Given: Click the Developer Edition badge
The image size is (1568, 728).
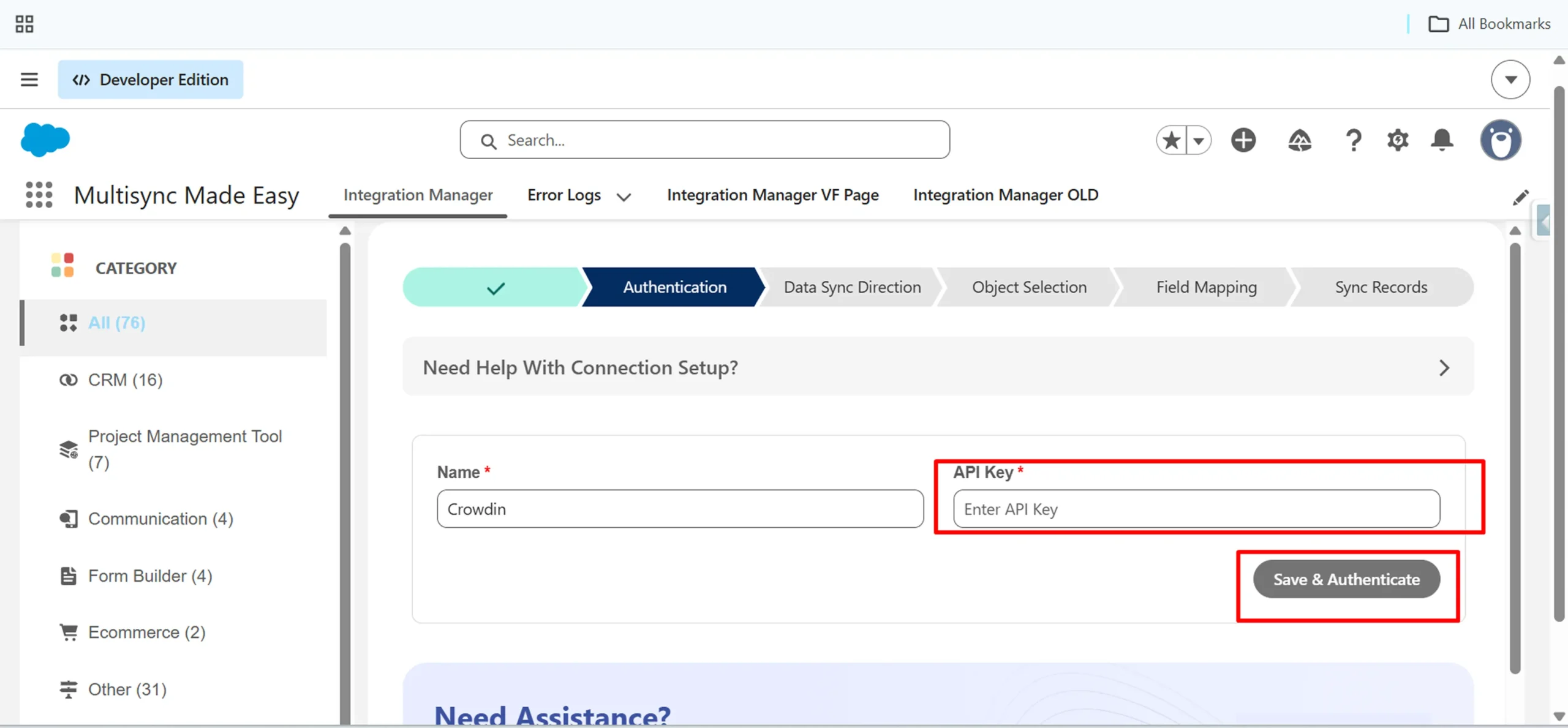Looking at the screenshot, I should tap(151, 80).
